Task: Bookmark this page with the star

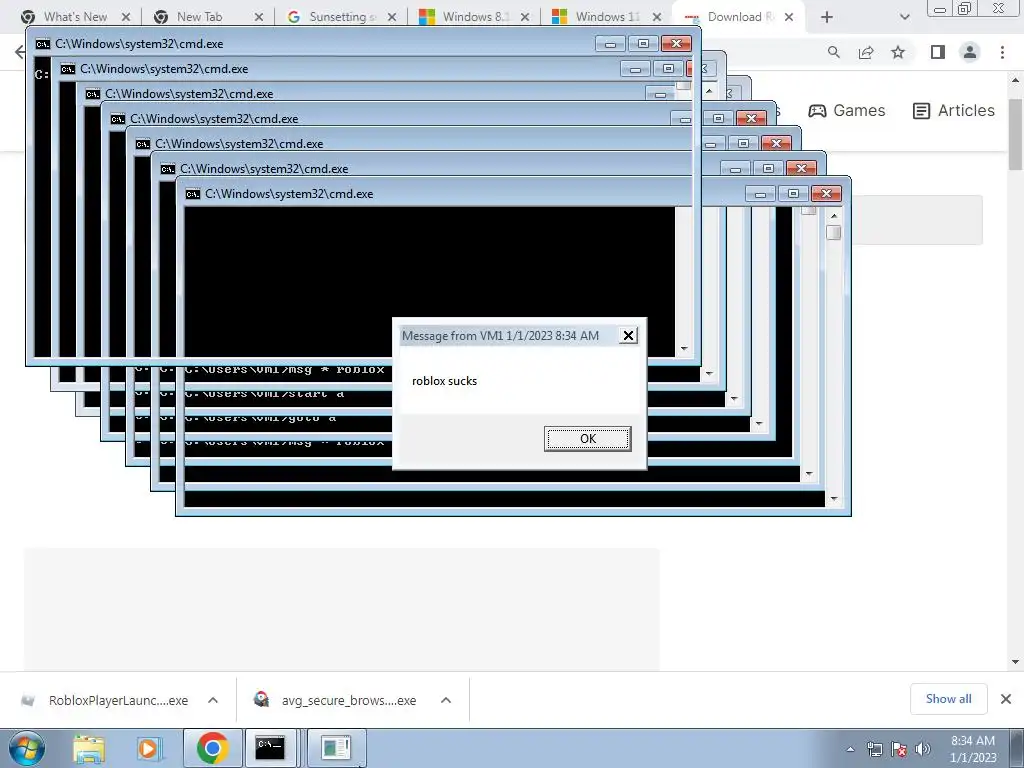Action: (899, 52)
